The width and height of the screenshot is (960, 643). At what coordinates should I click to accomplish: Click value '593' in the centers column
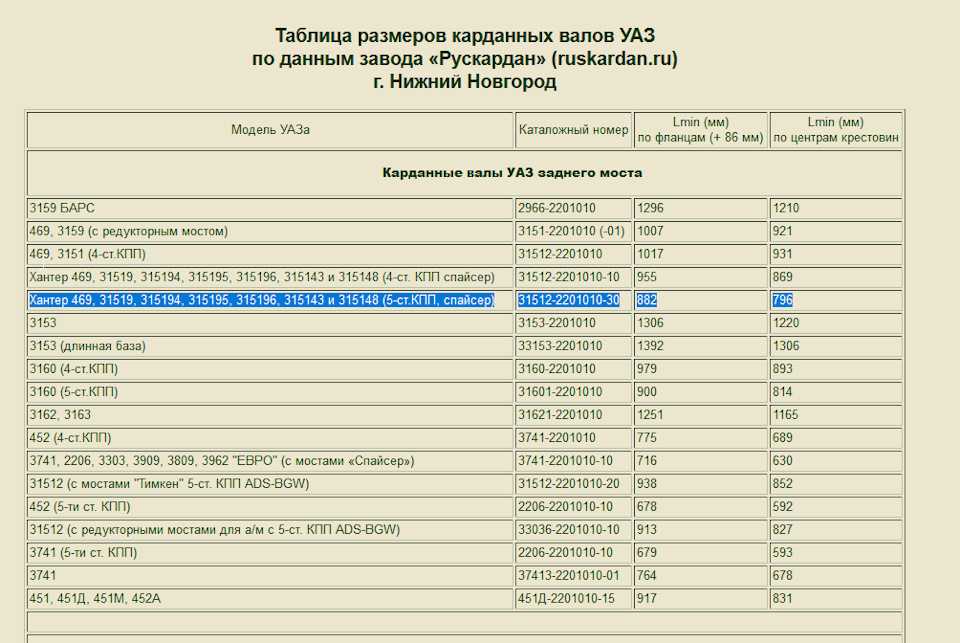point(782,553)
